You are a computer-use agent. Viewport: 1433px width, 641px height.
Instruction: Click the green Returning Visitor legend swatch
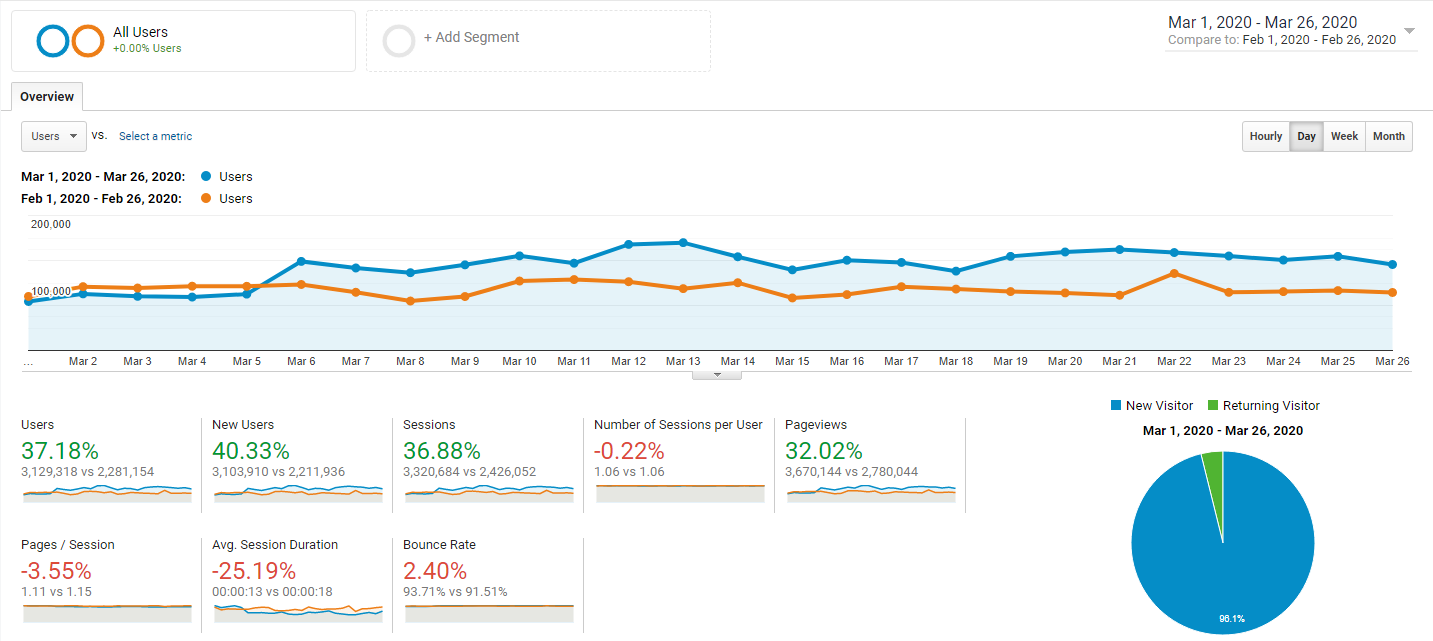pyautogui.click(x=1213, y=406)
